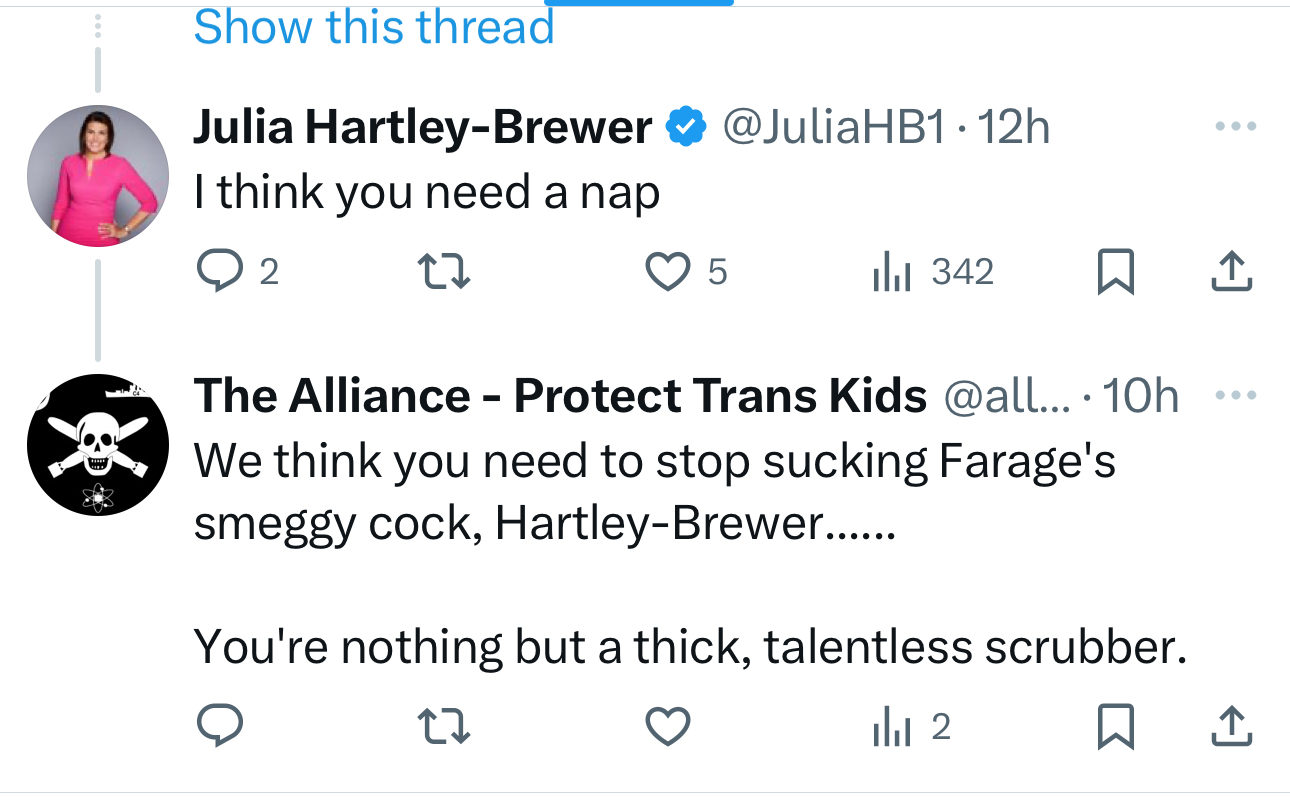Share The Alliance's reply tweet
This screenshot has width=1290, height=806.
point(1232,727)
